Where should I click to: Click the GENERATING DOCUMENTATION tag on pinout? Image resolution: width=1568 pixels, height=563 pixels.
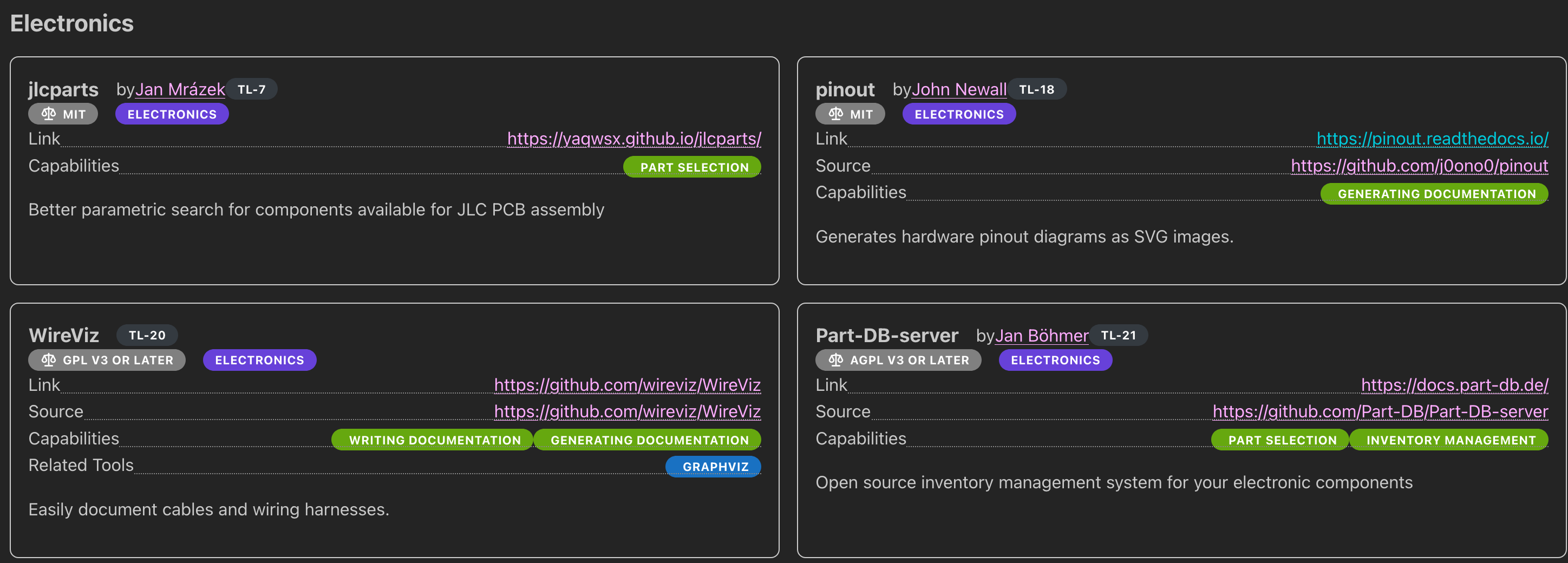[x=1434, y=194]
